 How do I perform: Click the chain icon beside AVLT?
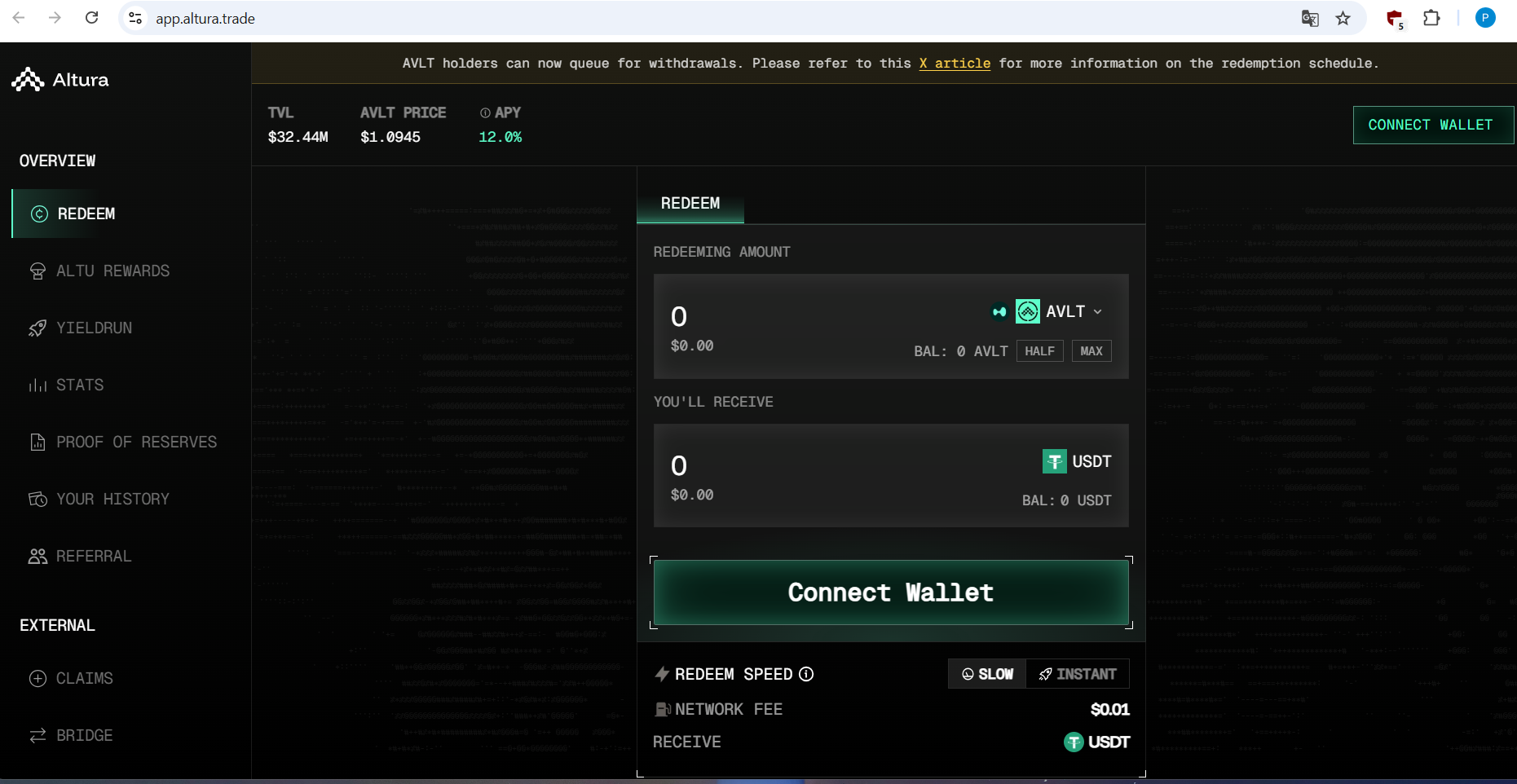point(999,311)
